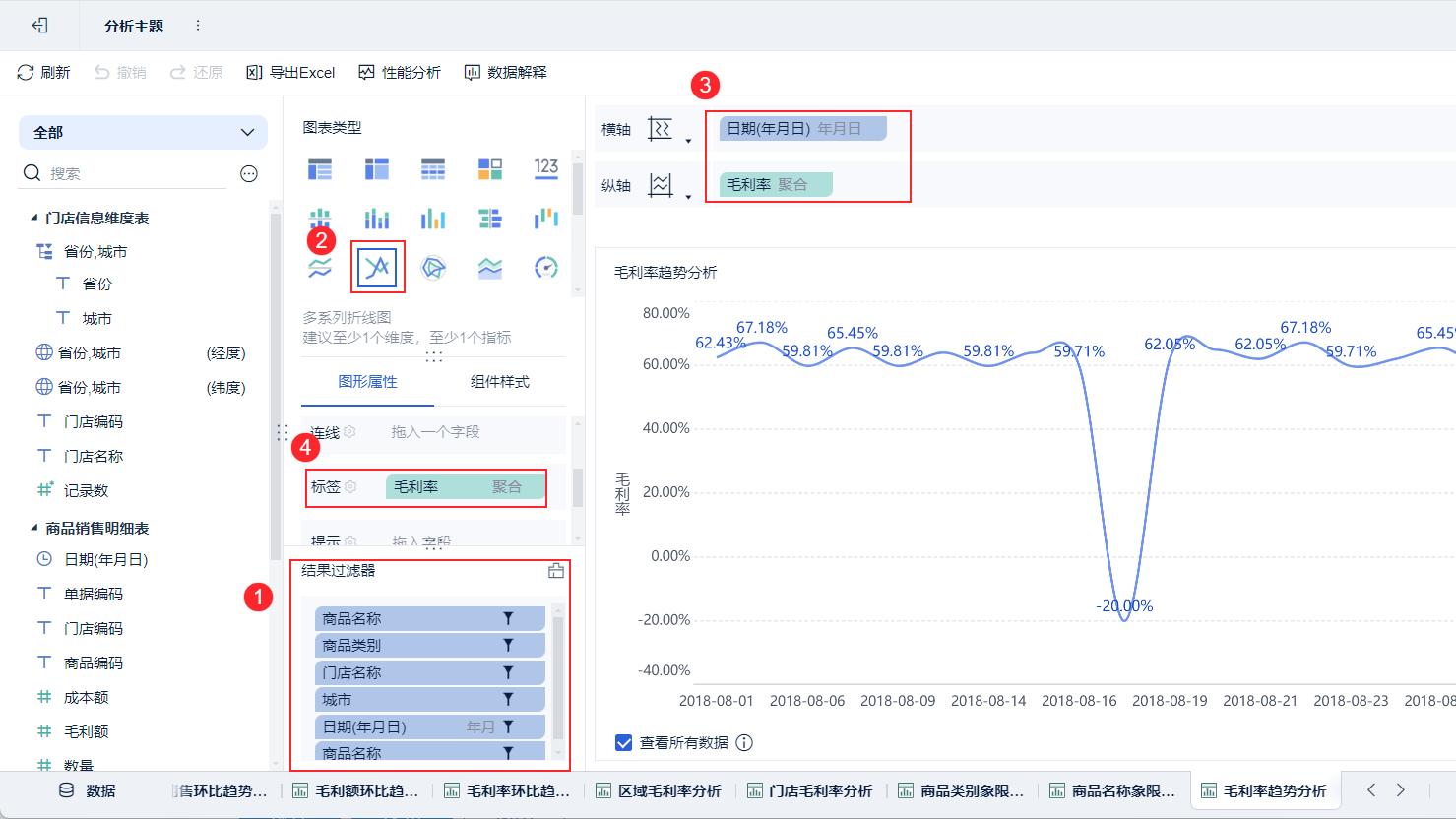The image size is (1456, 819).
Task: Open 数据解释 from the toolbar
Action: tap(505, 71)
